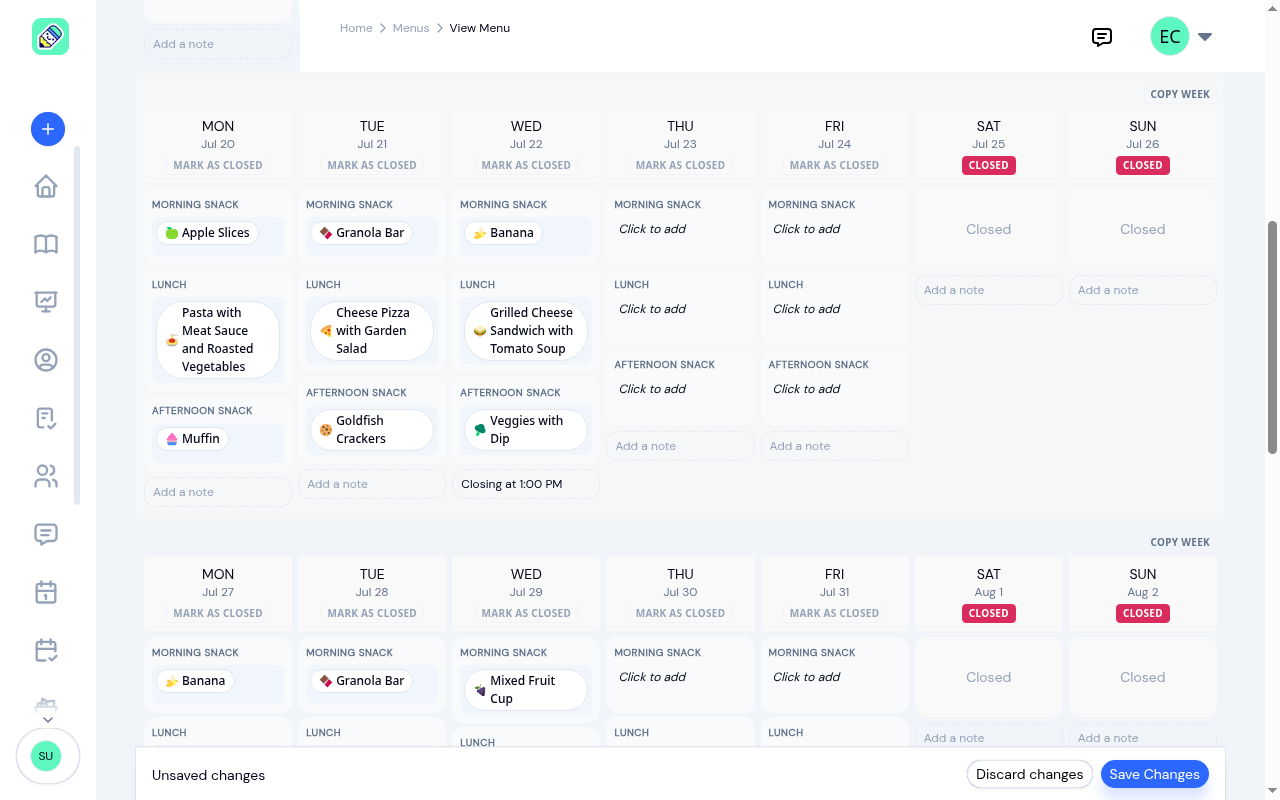
Task: Expand the EC account dropdown arrow
Action: tap(1205, 37)
